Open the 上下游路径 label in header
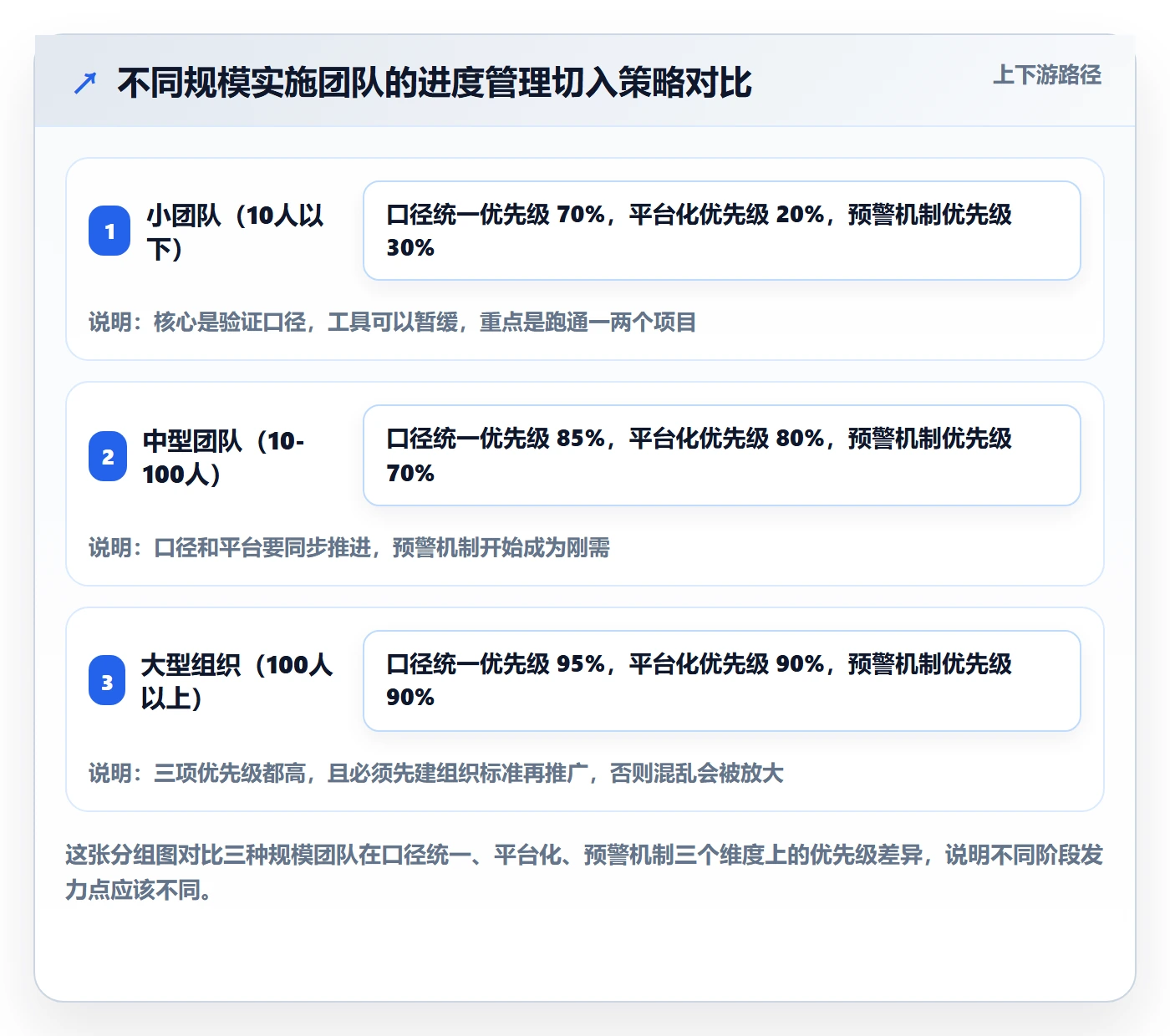 pos(1047,75)
